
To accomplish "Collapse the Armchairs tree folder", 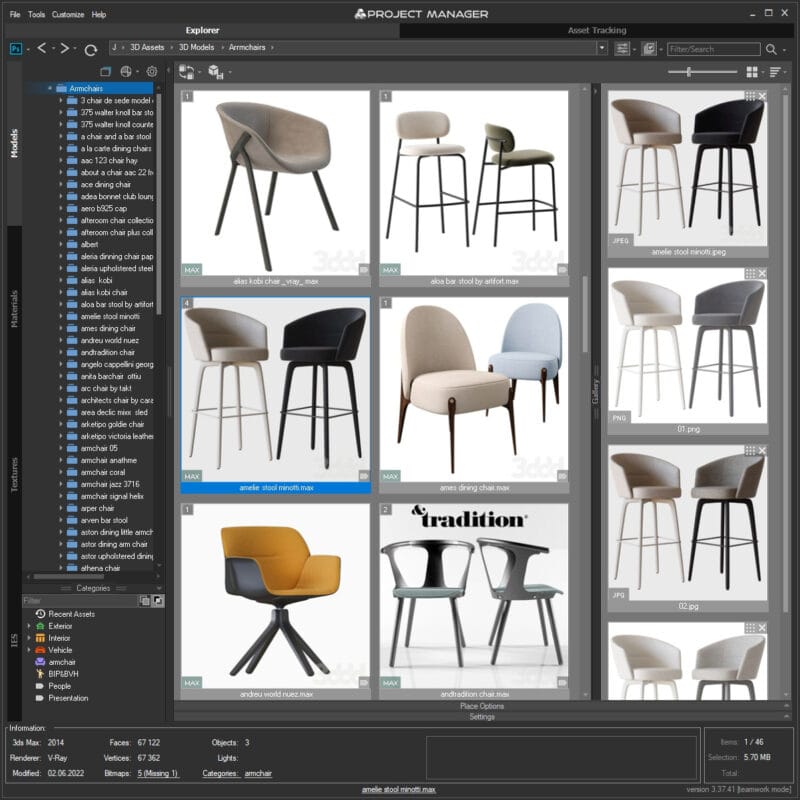I will (50, 88).
